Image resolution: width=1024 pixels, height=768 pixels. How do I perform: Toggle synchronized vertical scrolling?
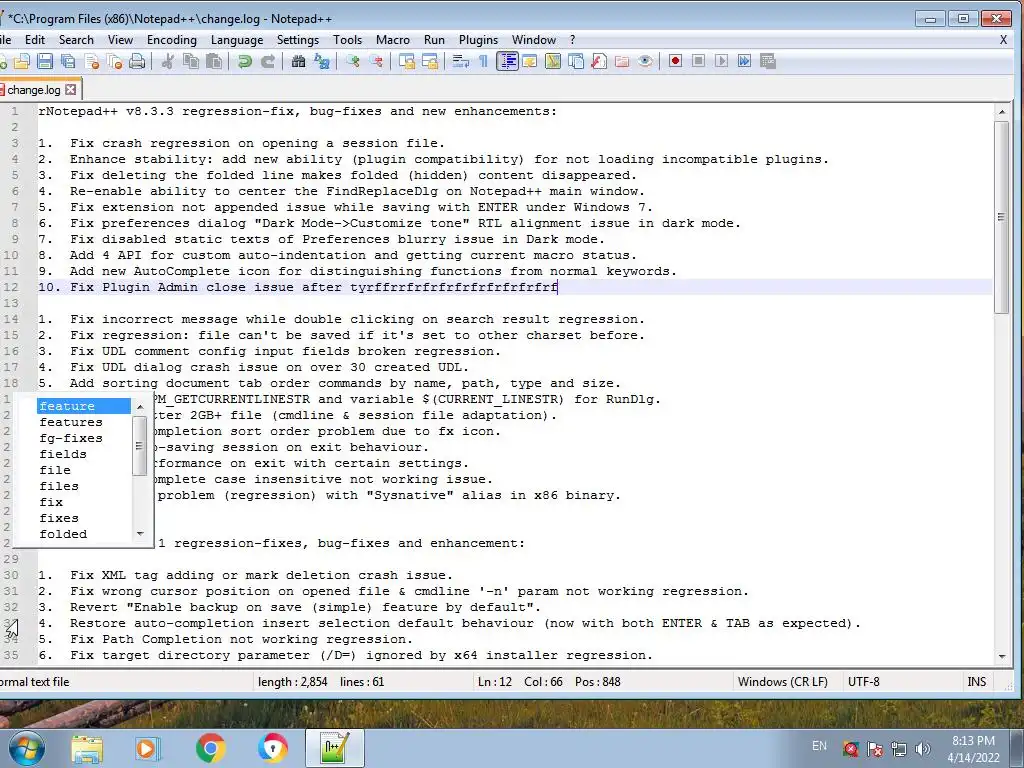tap(407, 61)
